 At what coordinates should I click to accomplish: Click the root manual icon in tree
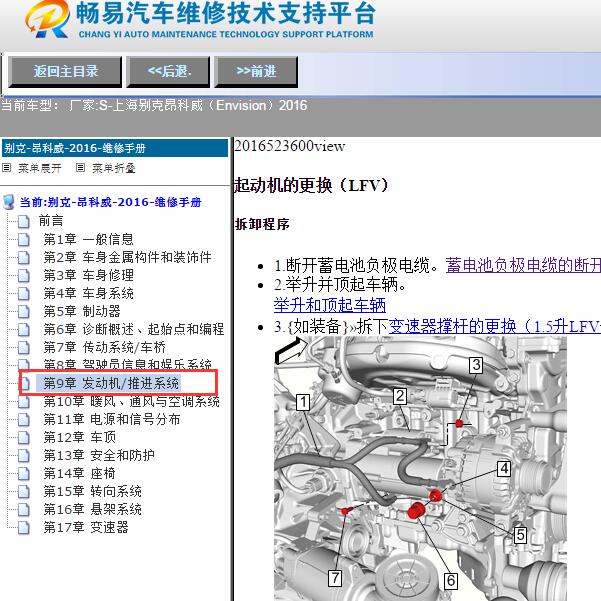click(8, 202)
